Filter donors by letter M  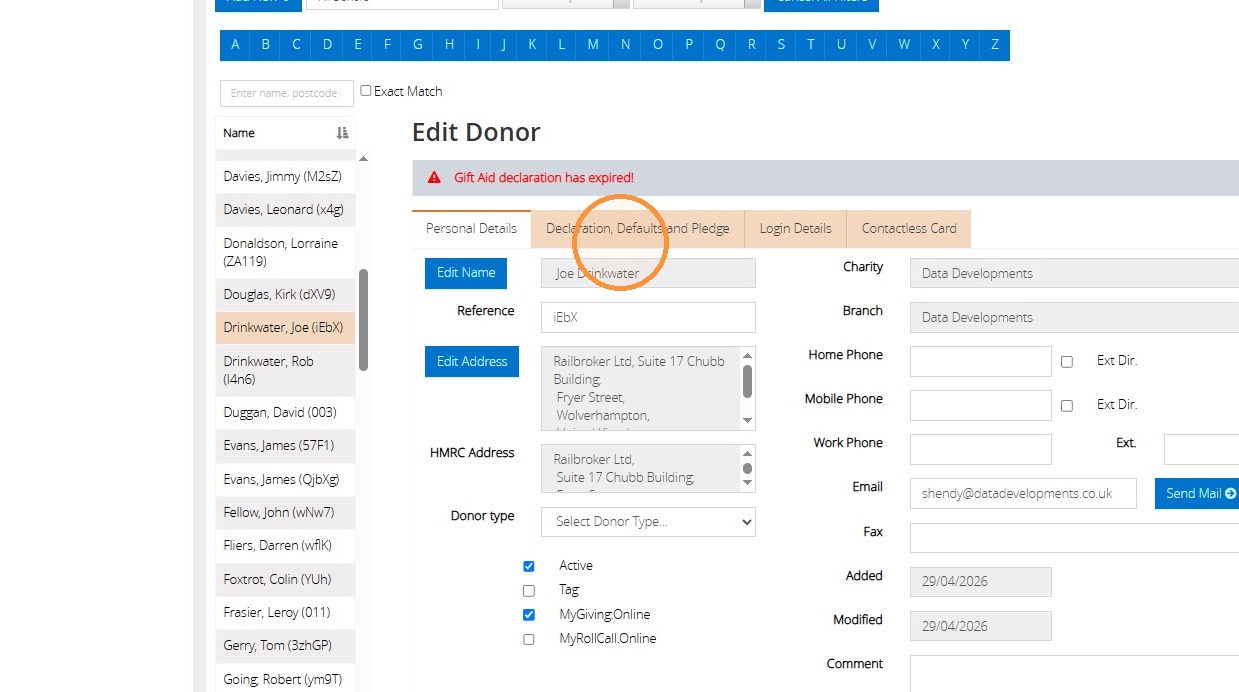[593, 45]
